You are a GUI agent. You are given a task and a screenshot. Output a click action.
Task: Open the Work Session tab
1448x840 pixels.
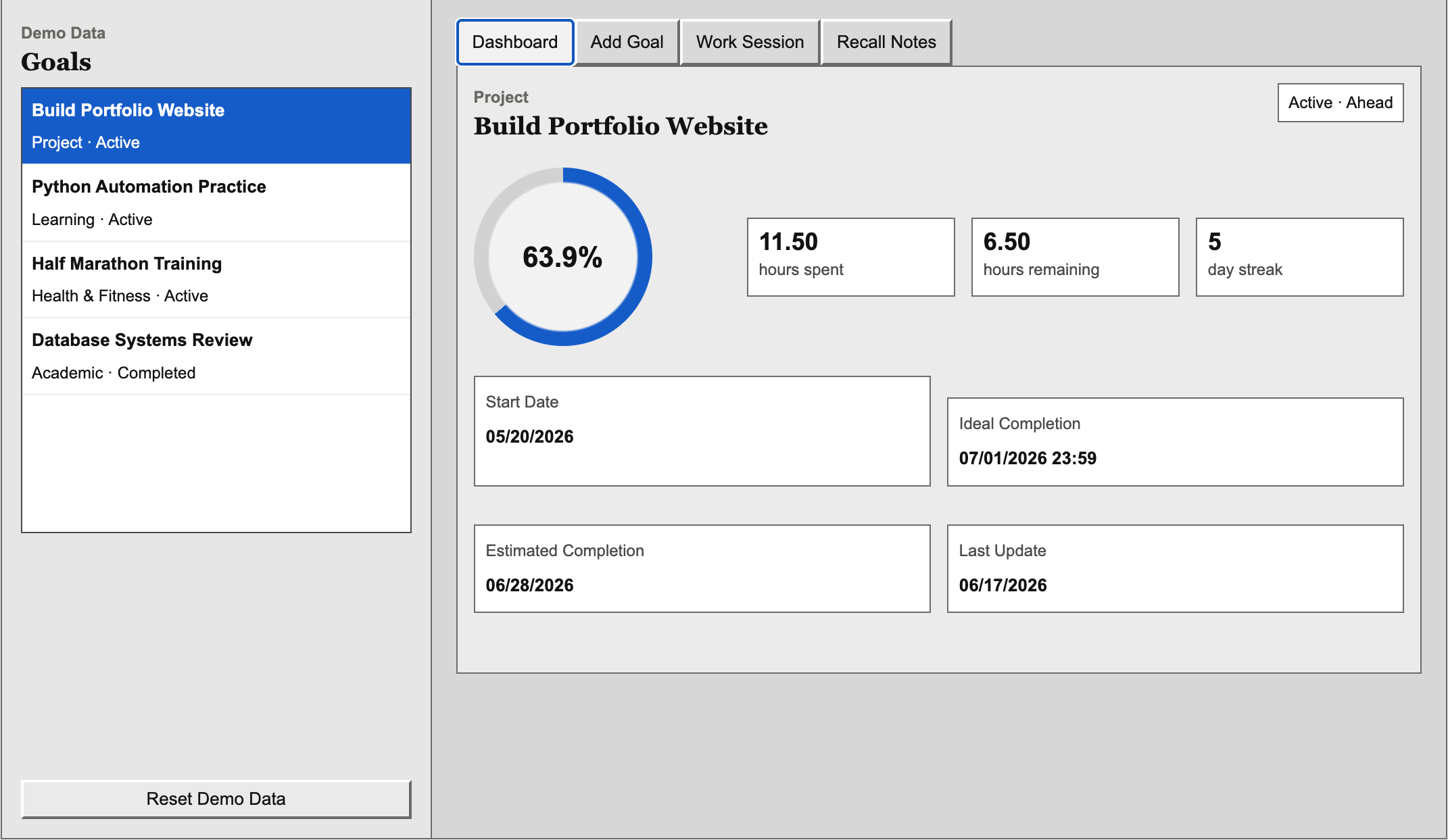(750, 42)
